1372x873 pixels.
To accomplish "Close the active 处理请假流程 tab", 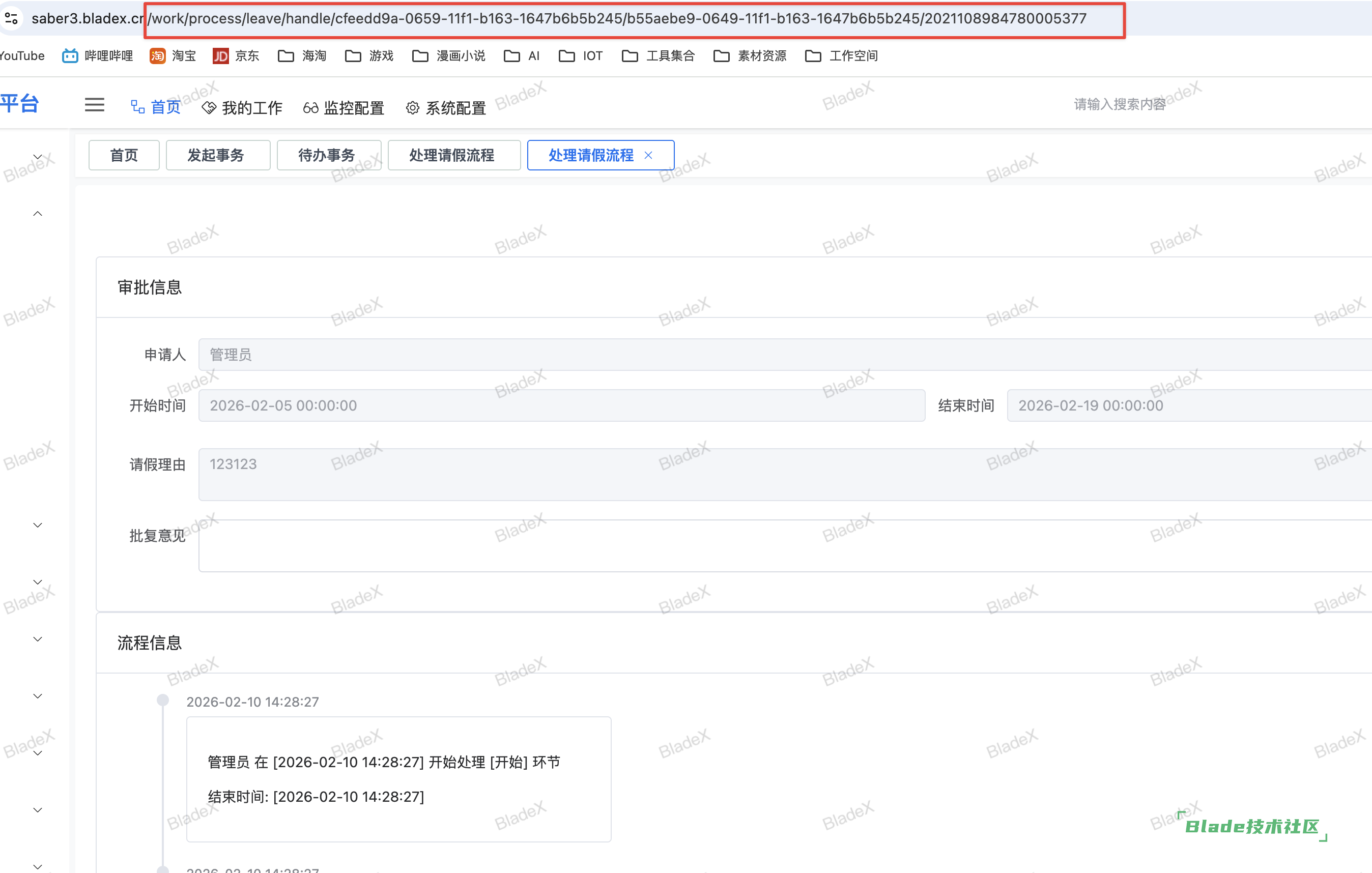I will (648, 155).
